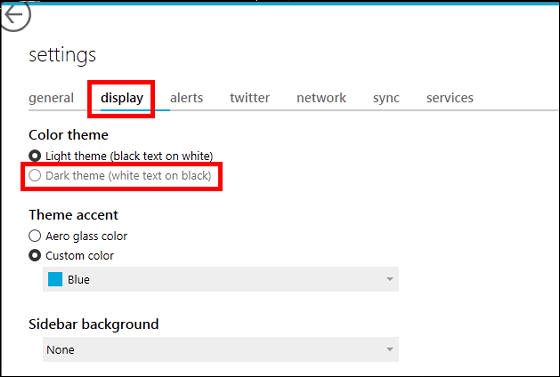Screen dimensions: 560x377
Task: Select the sync tab
Action: click(x=386, y=98)
